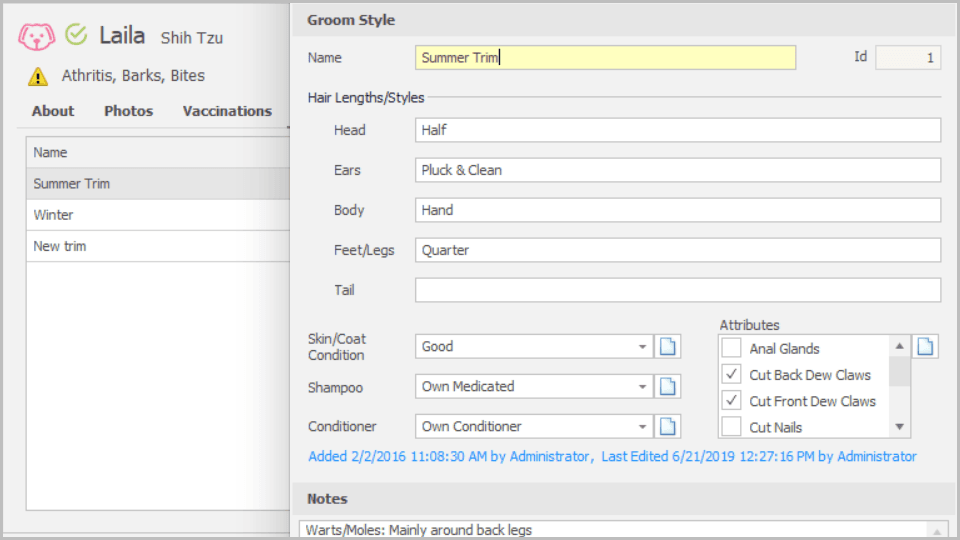Switch to the Vaccinations tab
This screenshot has width=960, height=540.
(x=227, y=111)
